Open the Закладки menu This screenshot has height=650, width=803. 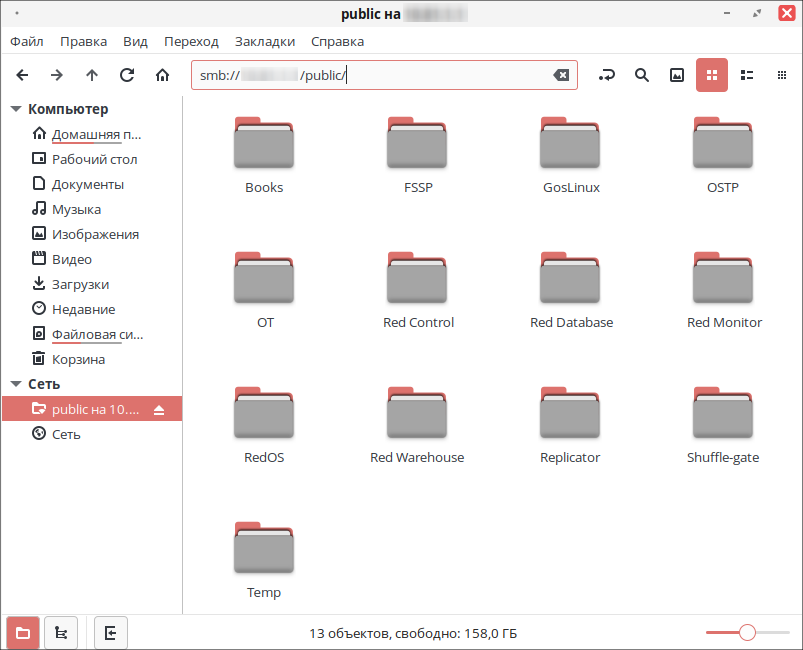pyautogui.click(x=265, y=41)
